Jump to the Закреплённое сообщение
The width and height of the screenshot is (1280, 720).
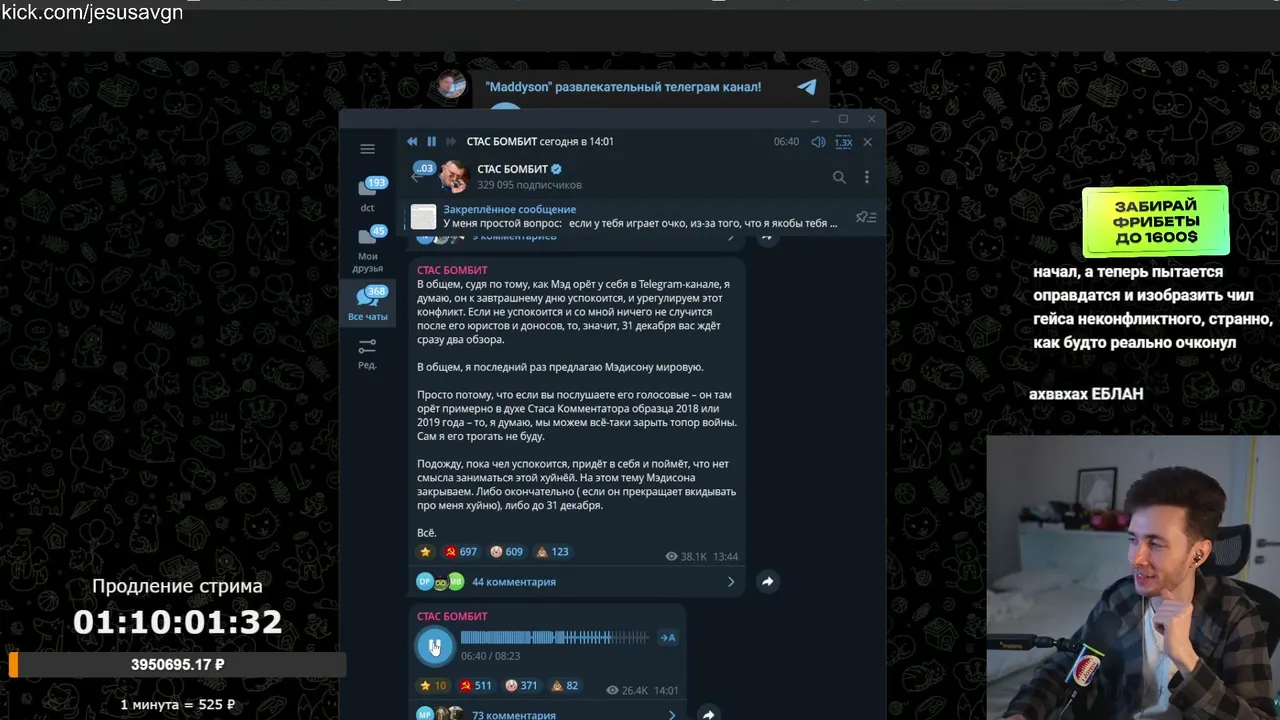(x=640, y=216)
